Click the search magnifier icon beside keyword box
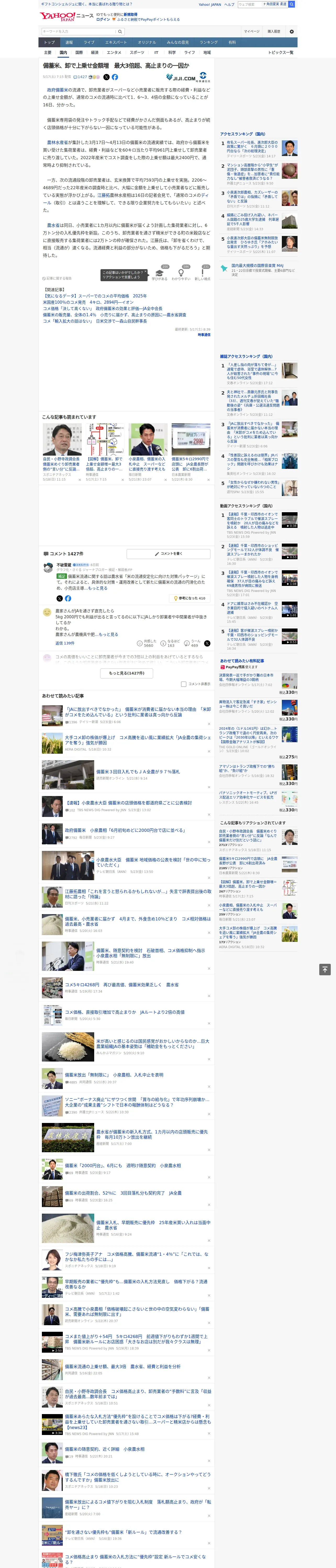 pos(120,32)
